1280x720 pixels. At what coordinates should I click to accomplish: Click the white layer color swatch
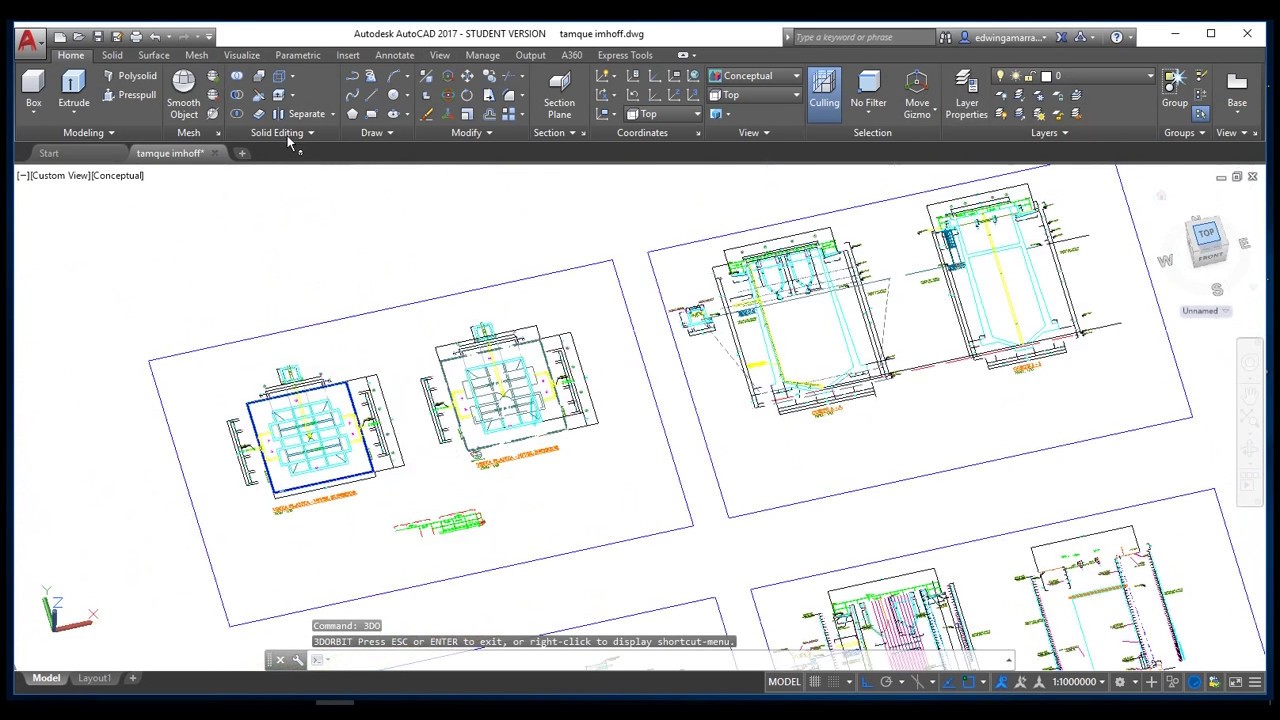coord(1046,76)
